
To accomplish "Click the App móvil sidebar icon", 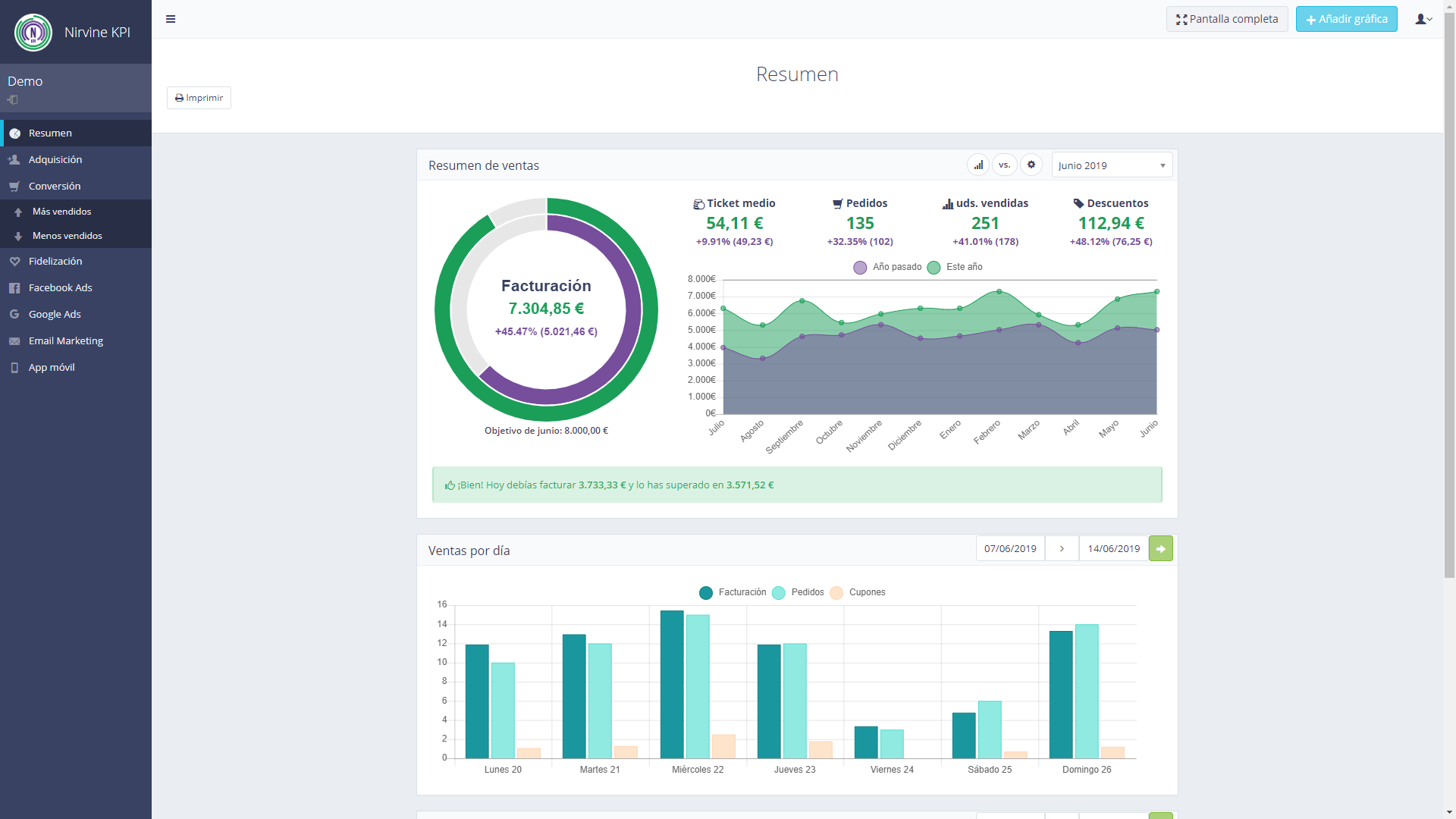I will 14,367.
